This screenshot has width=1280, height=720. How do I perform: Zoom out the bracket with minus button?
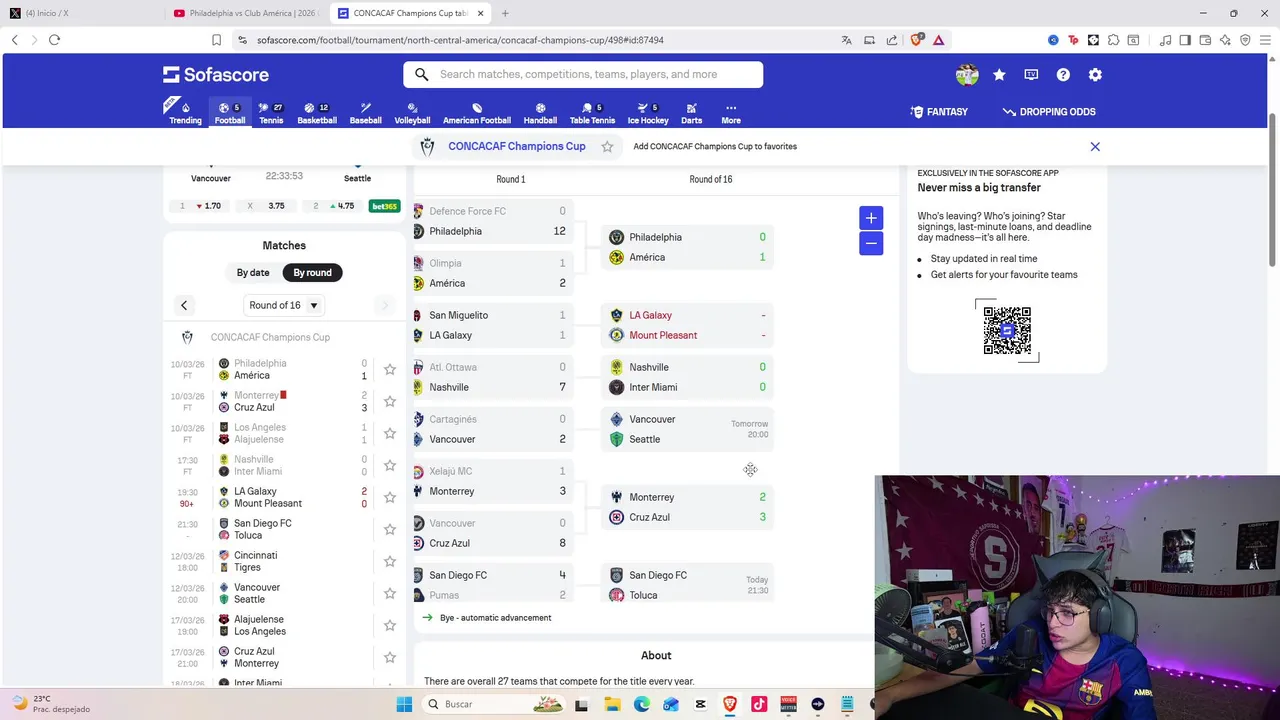pyautogui.click(x=871, y=243)
